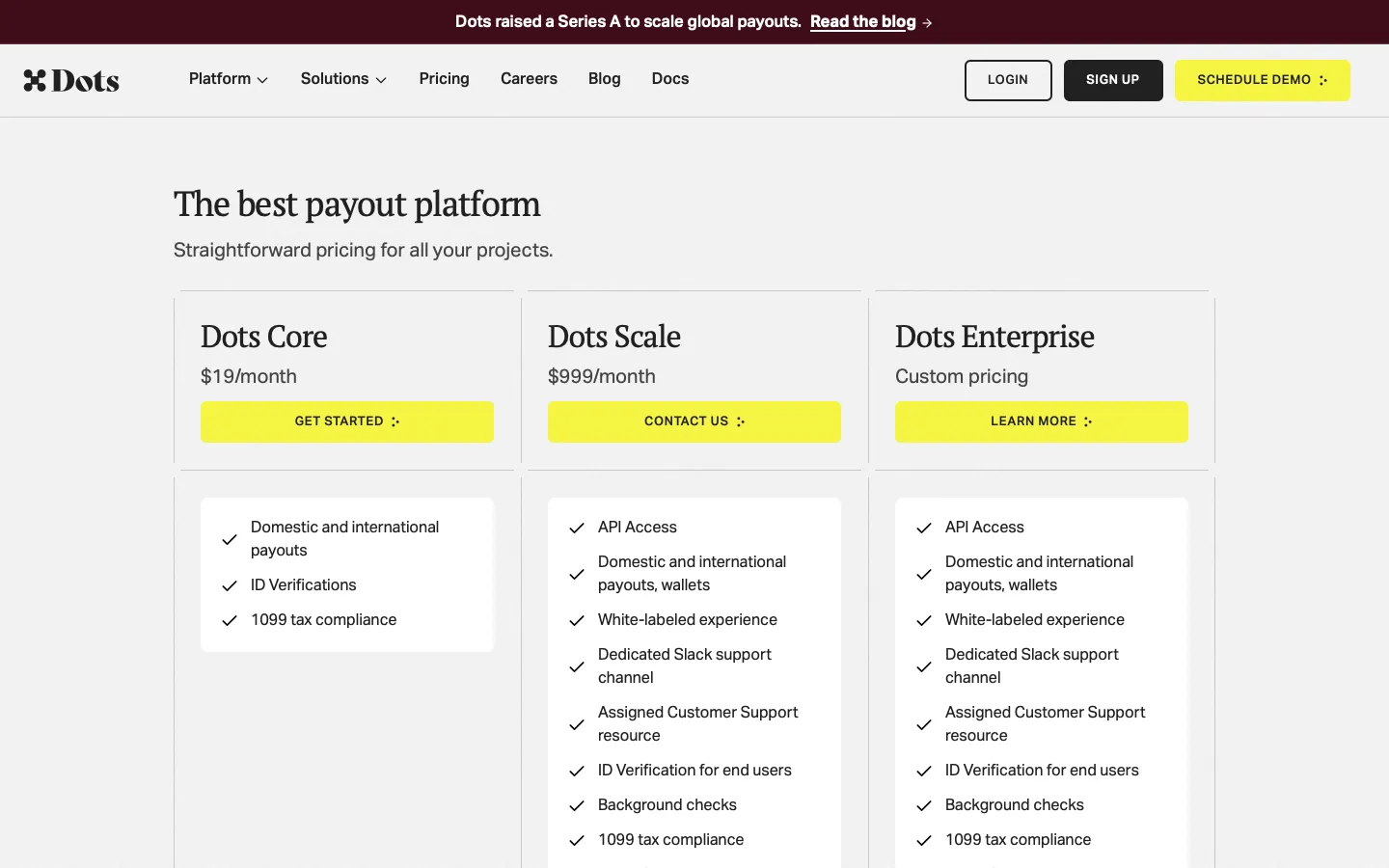
Task: Click checkmark beside Enterprise 'ID Verification for end users'
Action: click(924, 771)
